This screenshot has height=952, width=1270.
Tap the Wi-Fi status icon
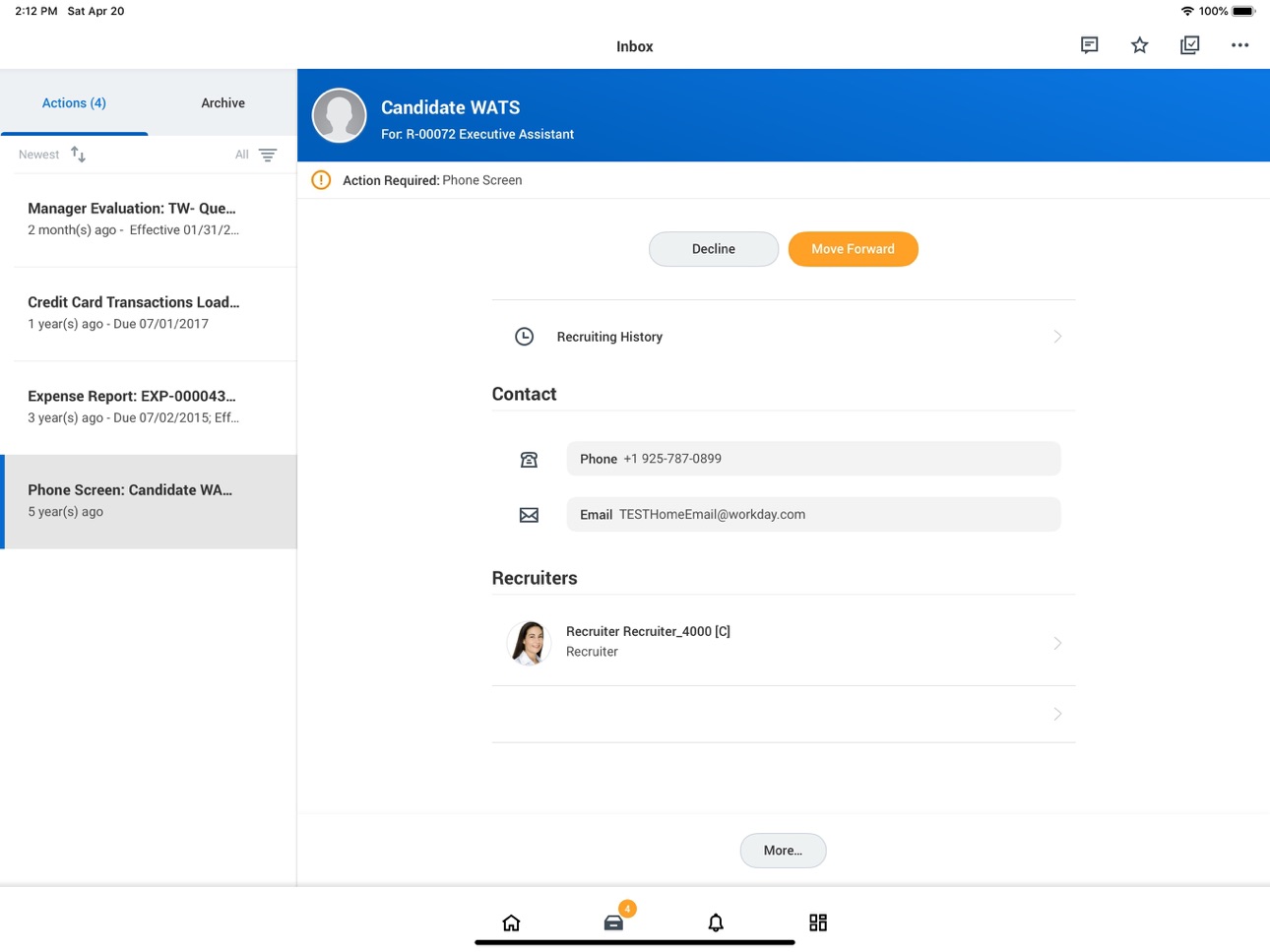point(1187,11)
